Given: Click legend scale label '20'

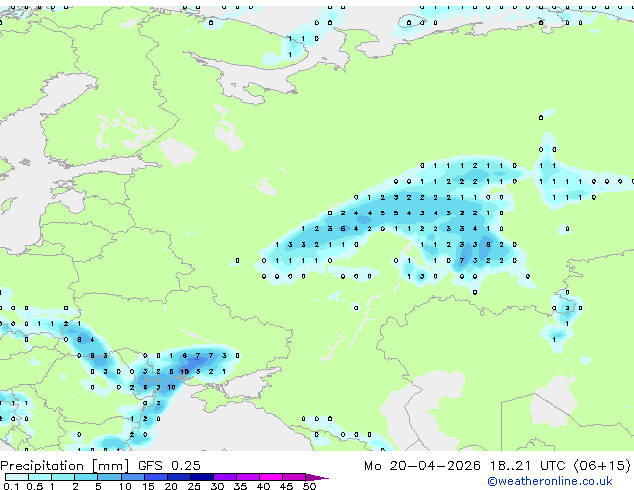Looking at the screenshot, I should [x=171, y=486].
